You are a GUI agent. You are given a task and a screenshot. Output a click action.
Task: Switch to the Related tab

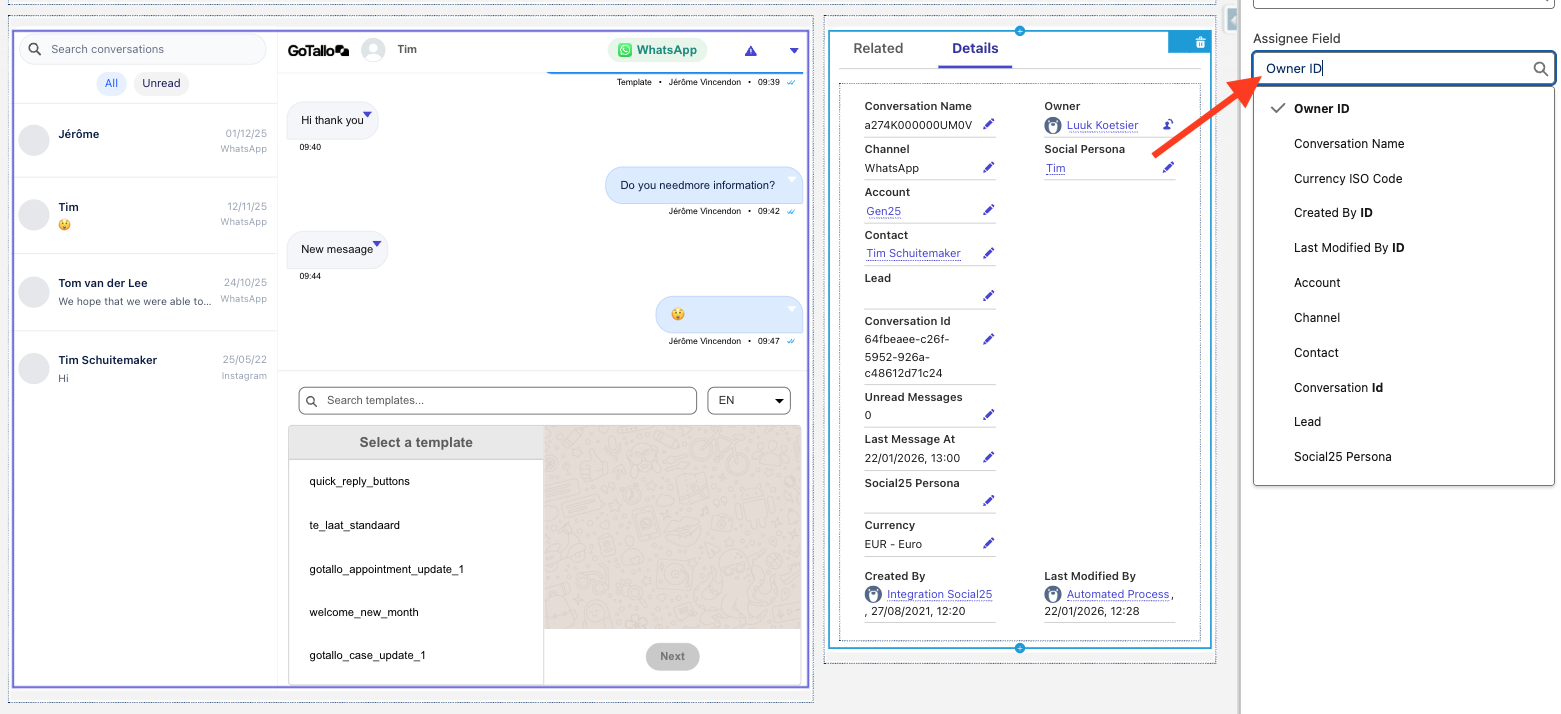click(878, 48)
